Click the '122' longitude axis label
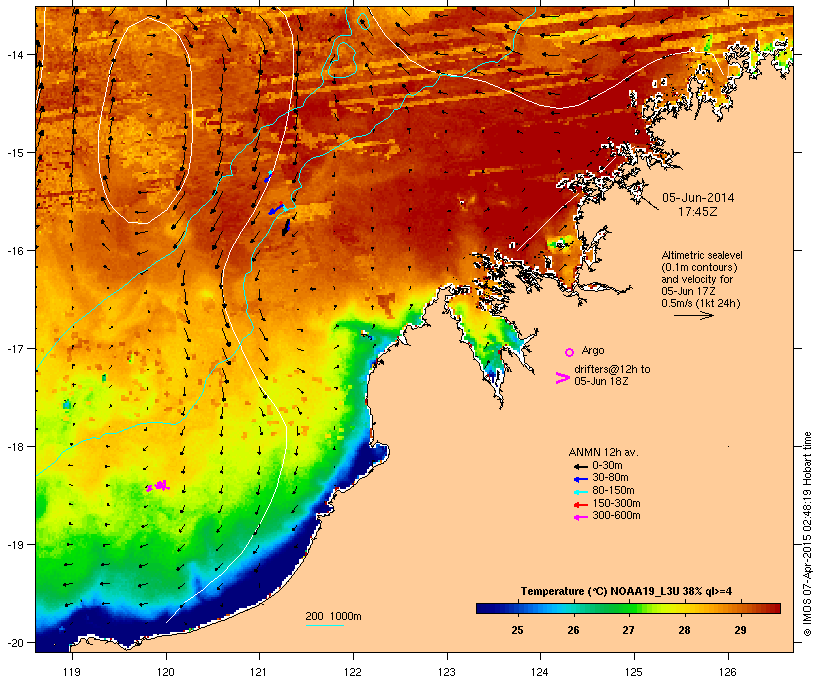Viewport: 820px width, 680px height. pos(353,672)
